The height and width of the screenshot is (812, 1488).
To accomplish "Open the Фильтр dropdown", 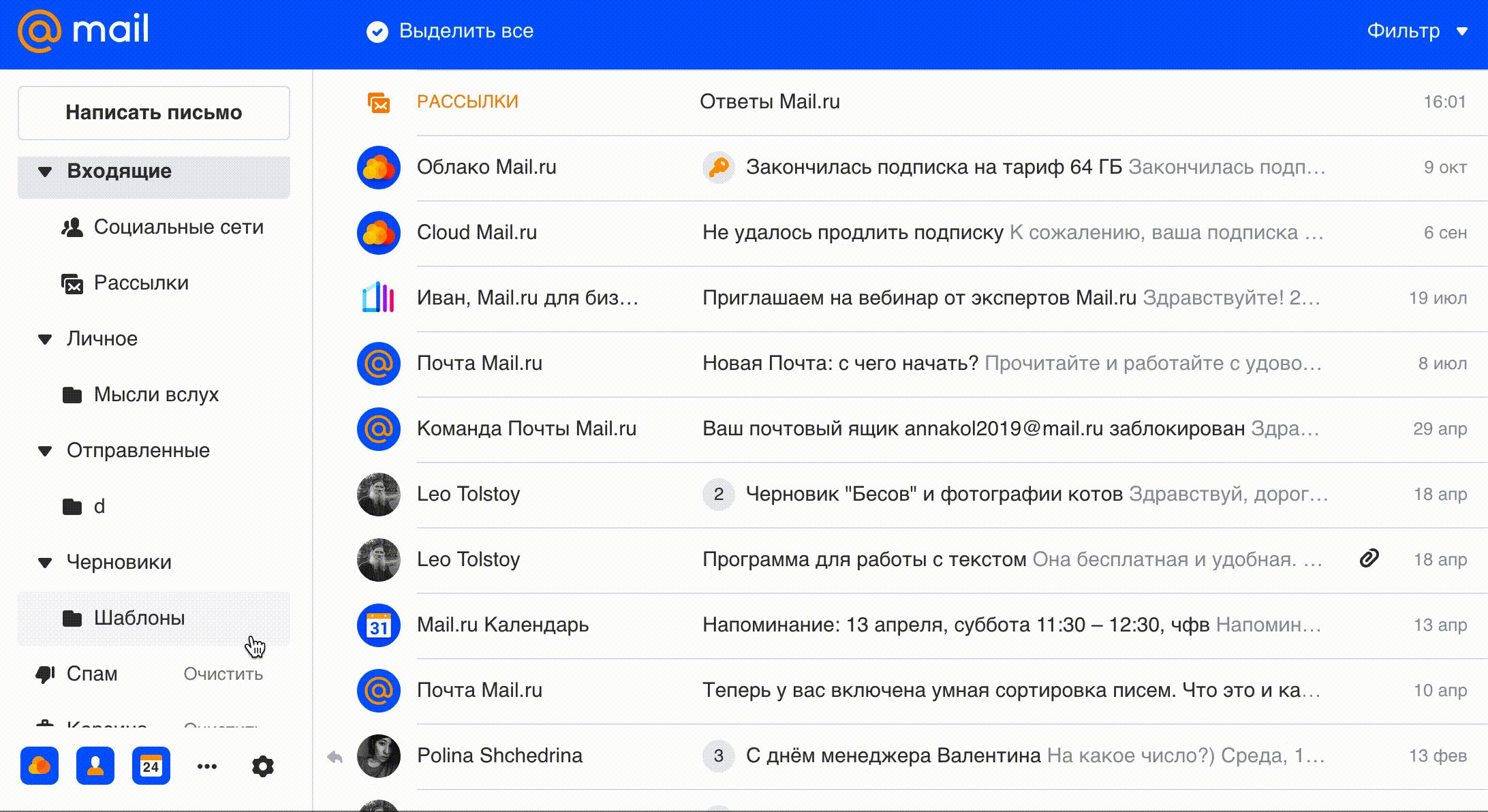I will 1416,31.
